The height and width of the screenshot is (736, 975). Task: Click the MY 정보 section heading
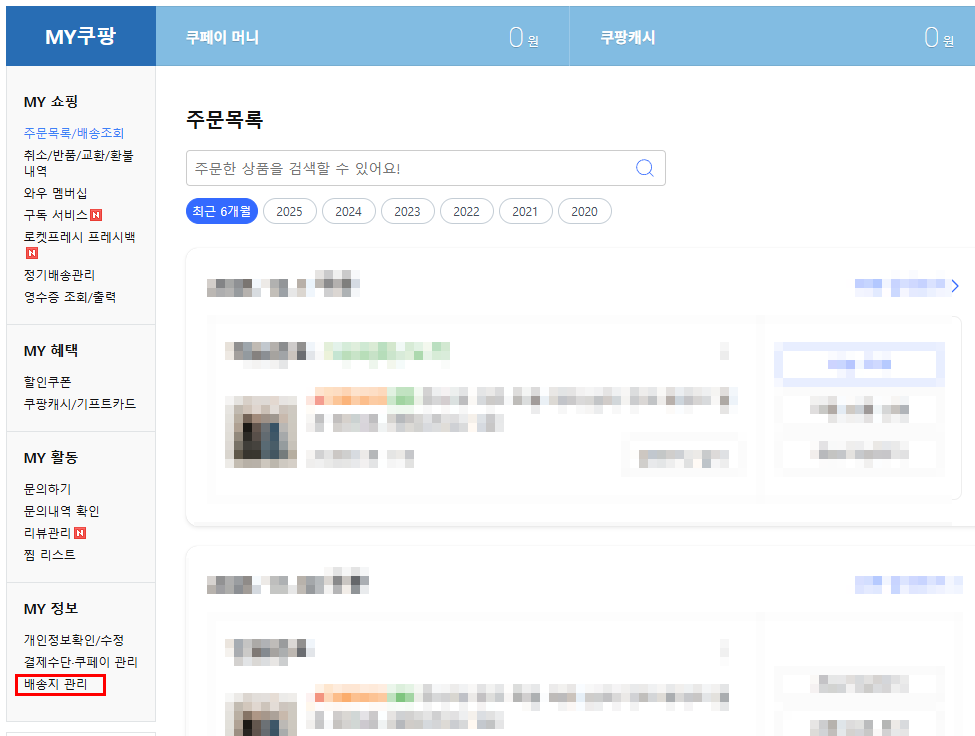point(51,609)
